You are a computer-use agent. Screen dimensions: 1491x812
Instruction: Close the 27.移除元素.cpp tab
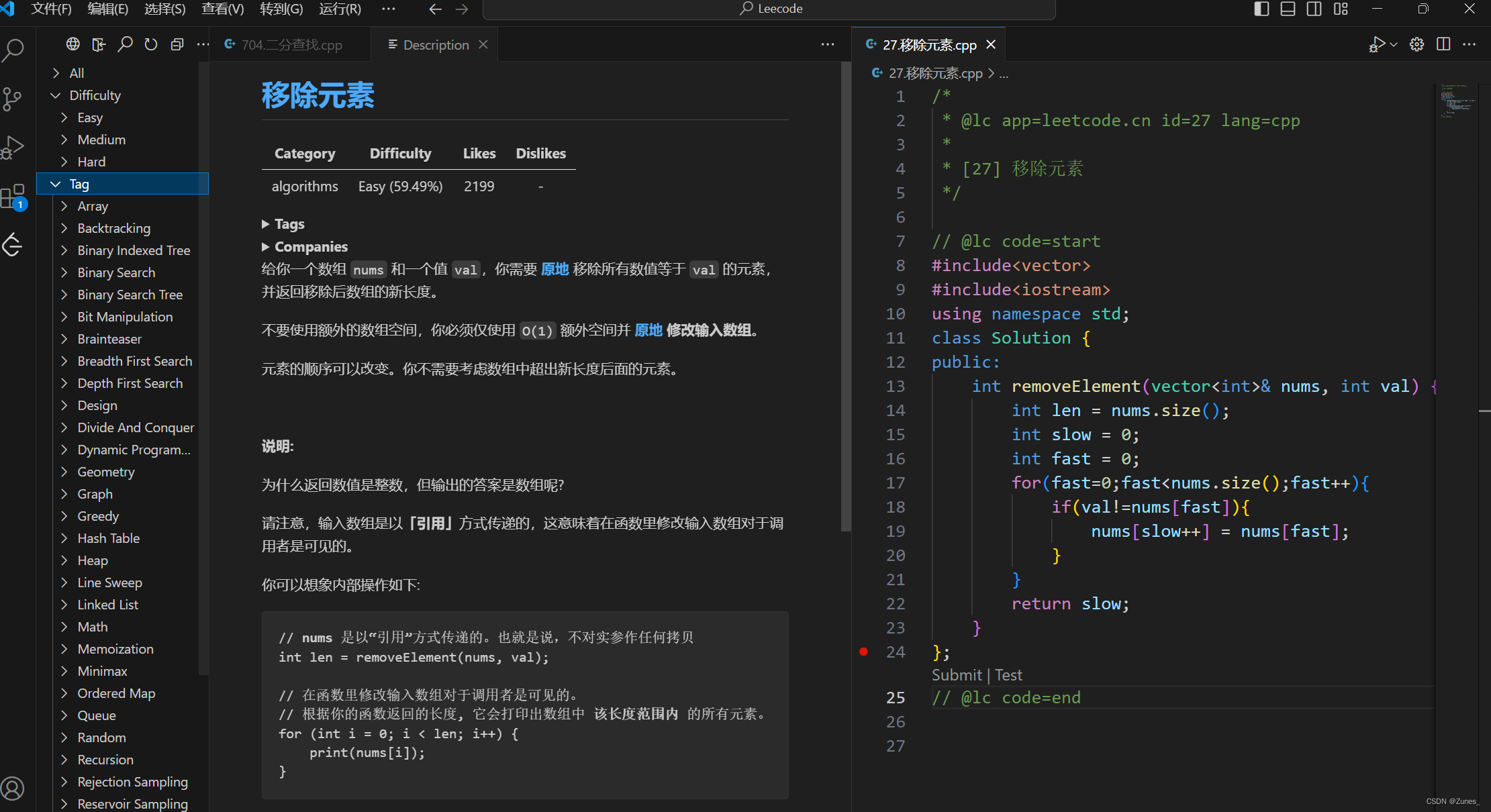point(991,44)
